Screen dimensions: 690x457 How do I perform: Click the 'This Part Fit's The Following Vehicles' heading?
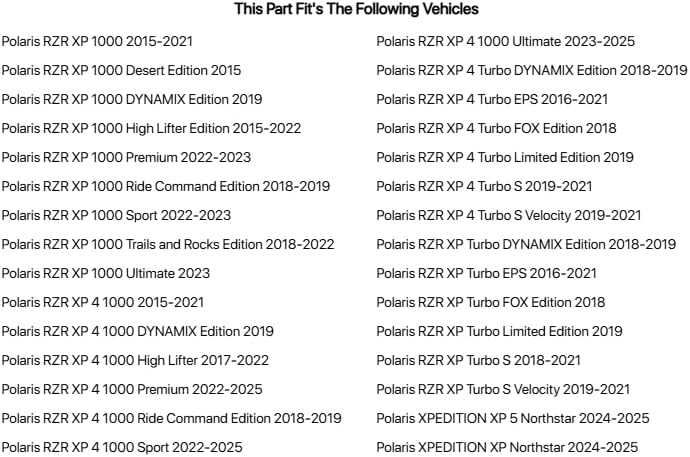(356, 9)
